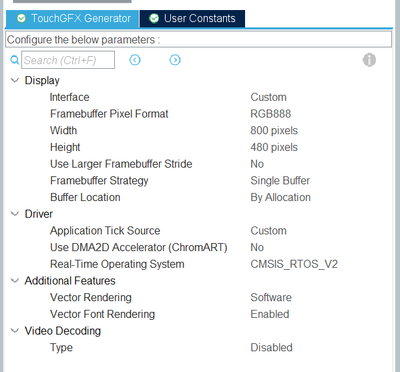The width and height of the screenshot is (400, 372).
Task: Click the User Constants green check icon
Action: pos(154,18)
